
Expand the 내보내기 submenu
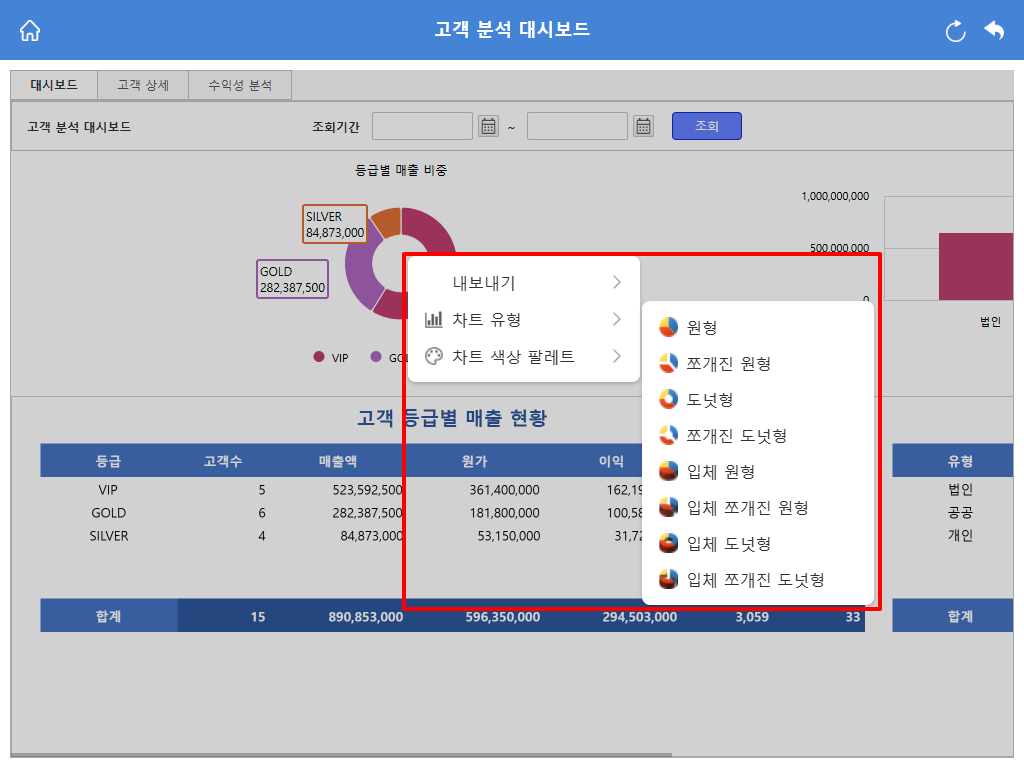[x=524, y=283]
